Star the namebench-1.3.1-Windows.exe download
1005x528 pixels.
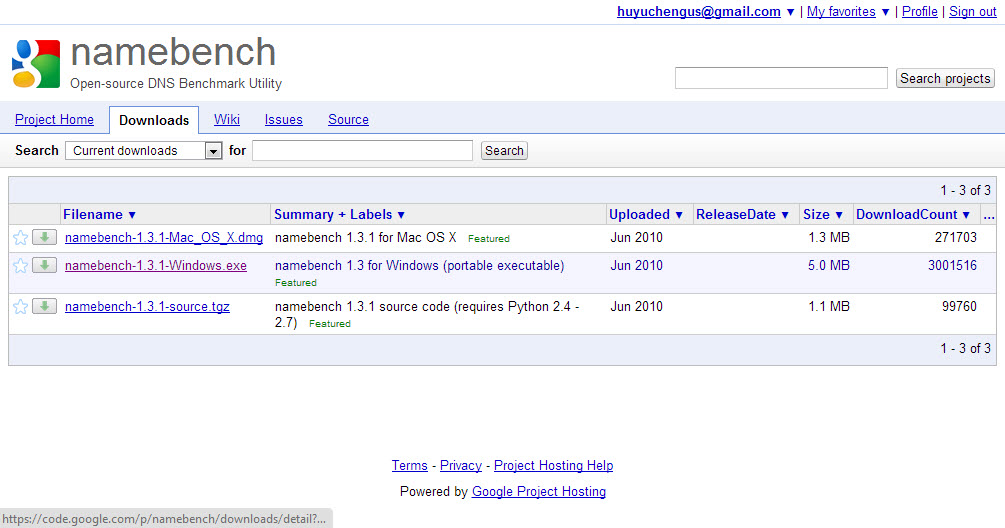(x=21, y=266)
